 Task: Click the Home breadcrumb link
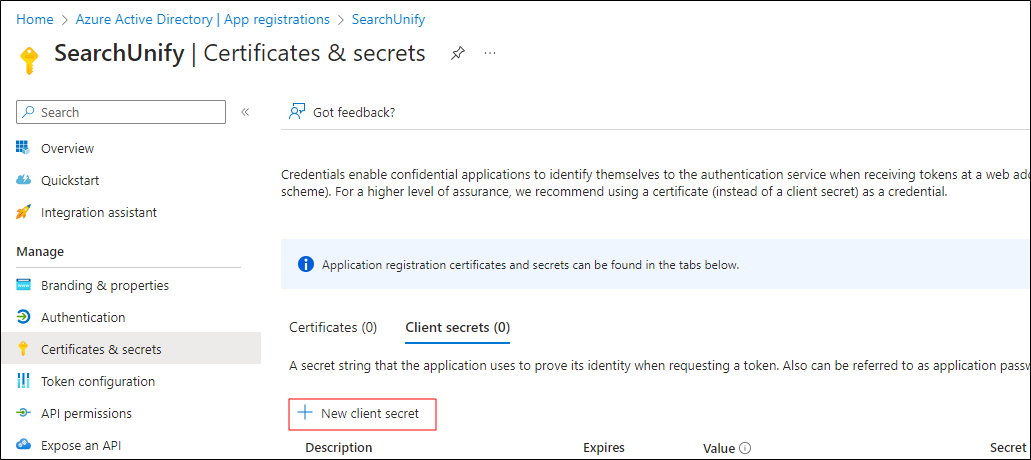[x=35, y=19]
